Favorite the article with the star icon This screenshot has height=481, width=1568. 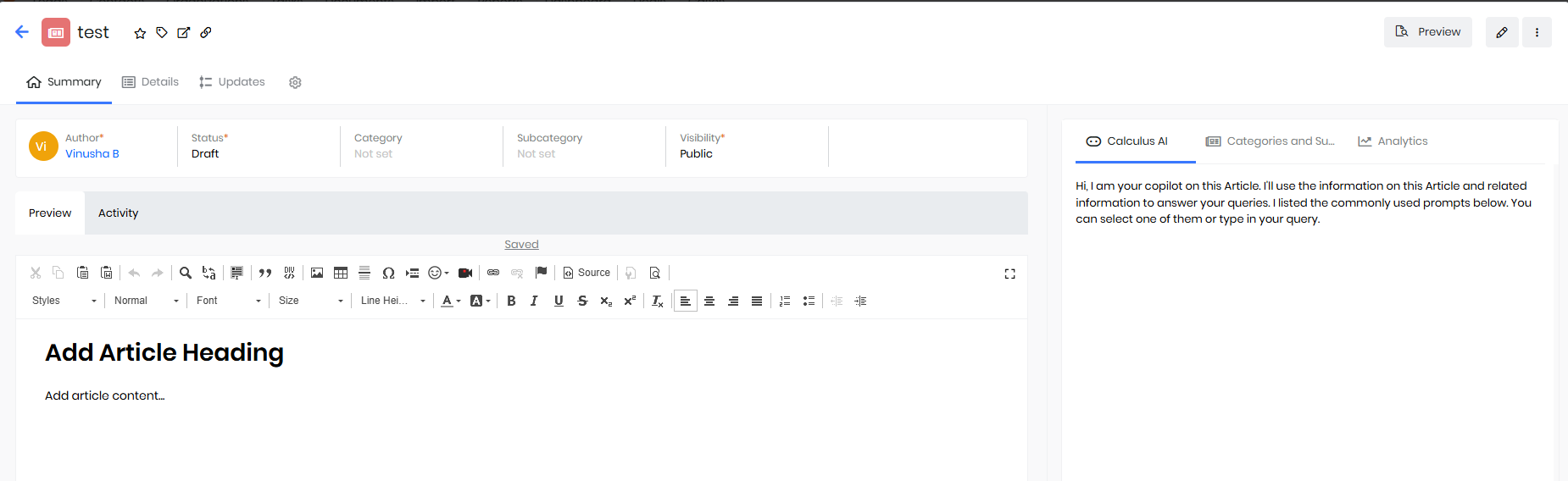coord(140,33)
